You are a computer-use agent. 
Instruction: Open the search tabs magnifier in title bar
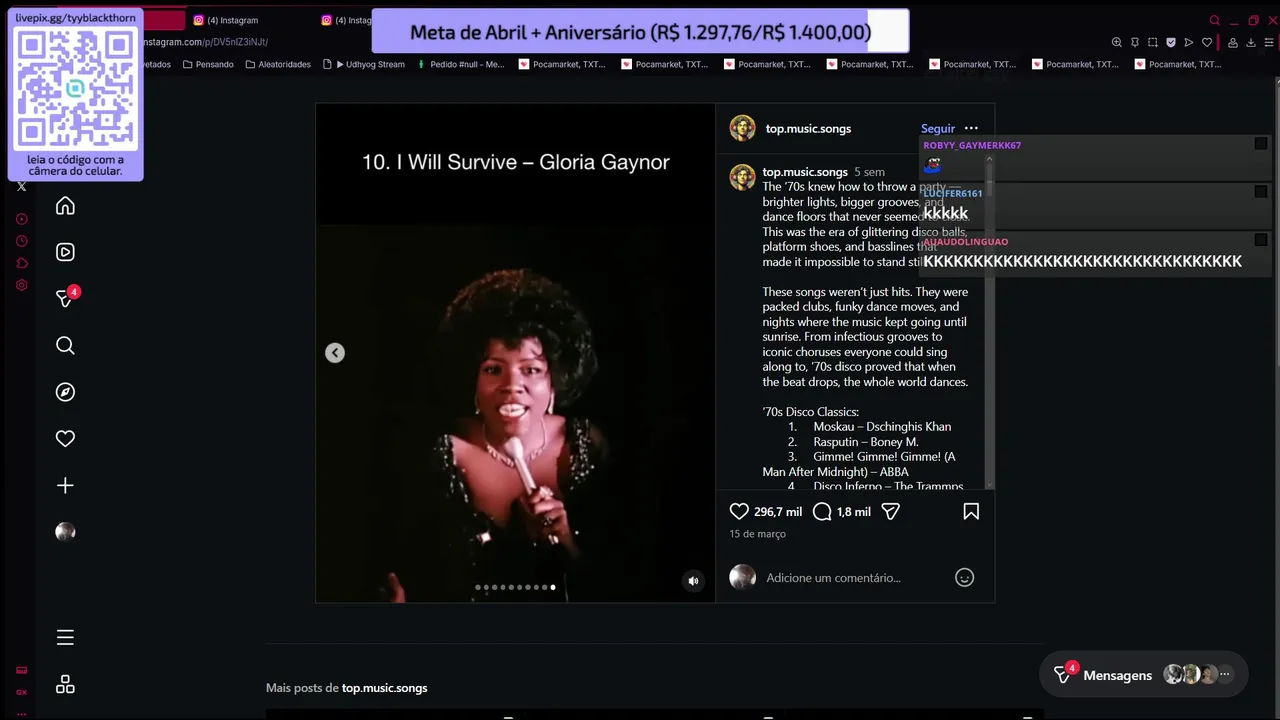(x=1215, y=20)
